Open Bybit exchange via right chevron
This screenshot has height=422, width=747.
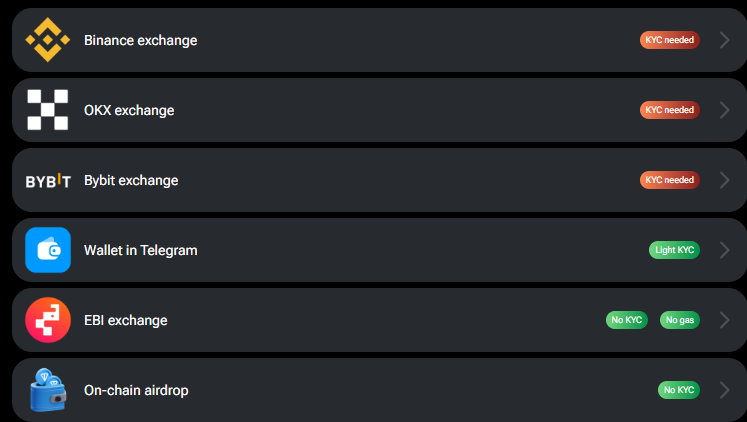click(x=725, y=180)
